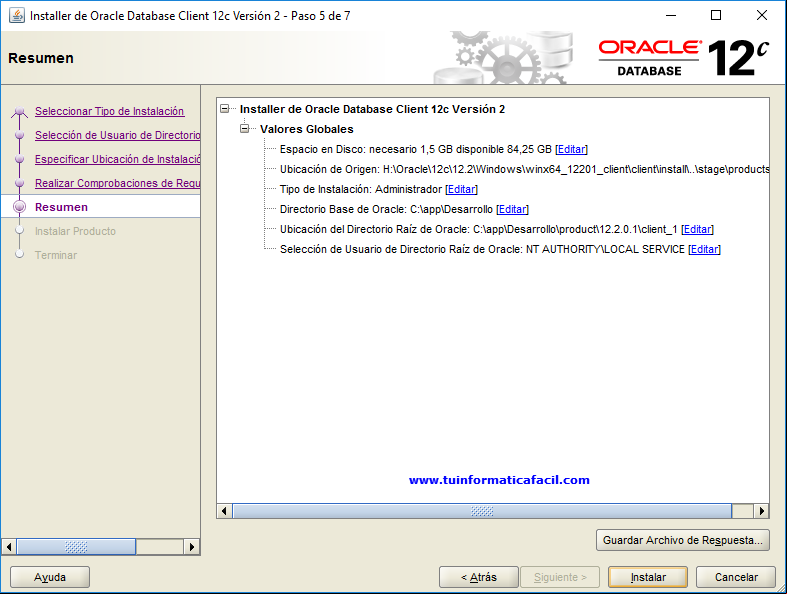This screenshot has height=594, width=787.
Task: Collapse the Valores Globales tree node
Action: click(x=244, y=129)
